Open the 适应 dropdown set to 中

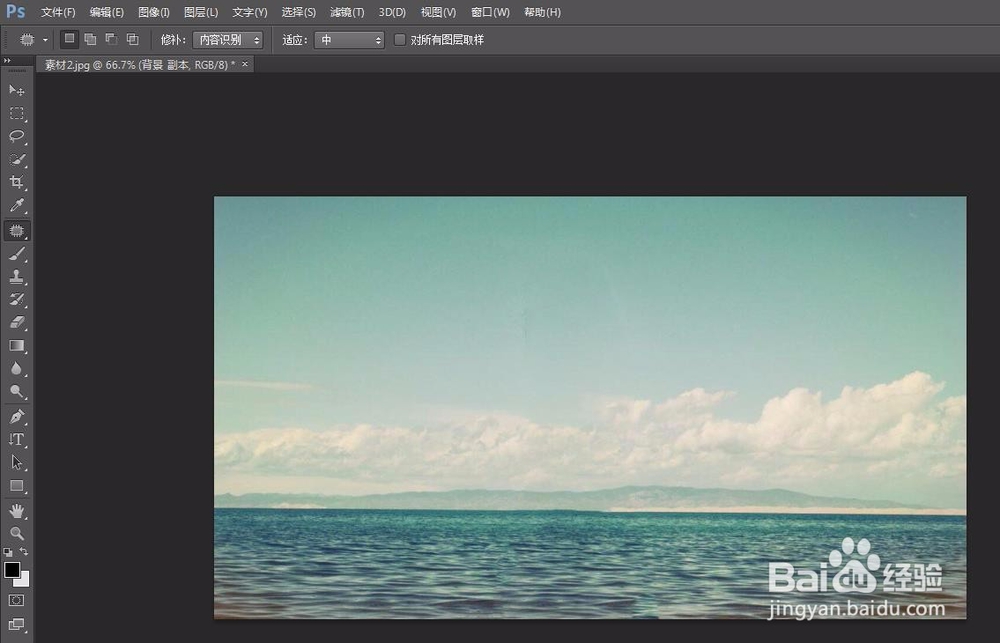(349, 40)
